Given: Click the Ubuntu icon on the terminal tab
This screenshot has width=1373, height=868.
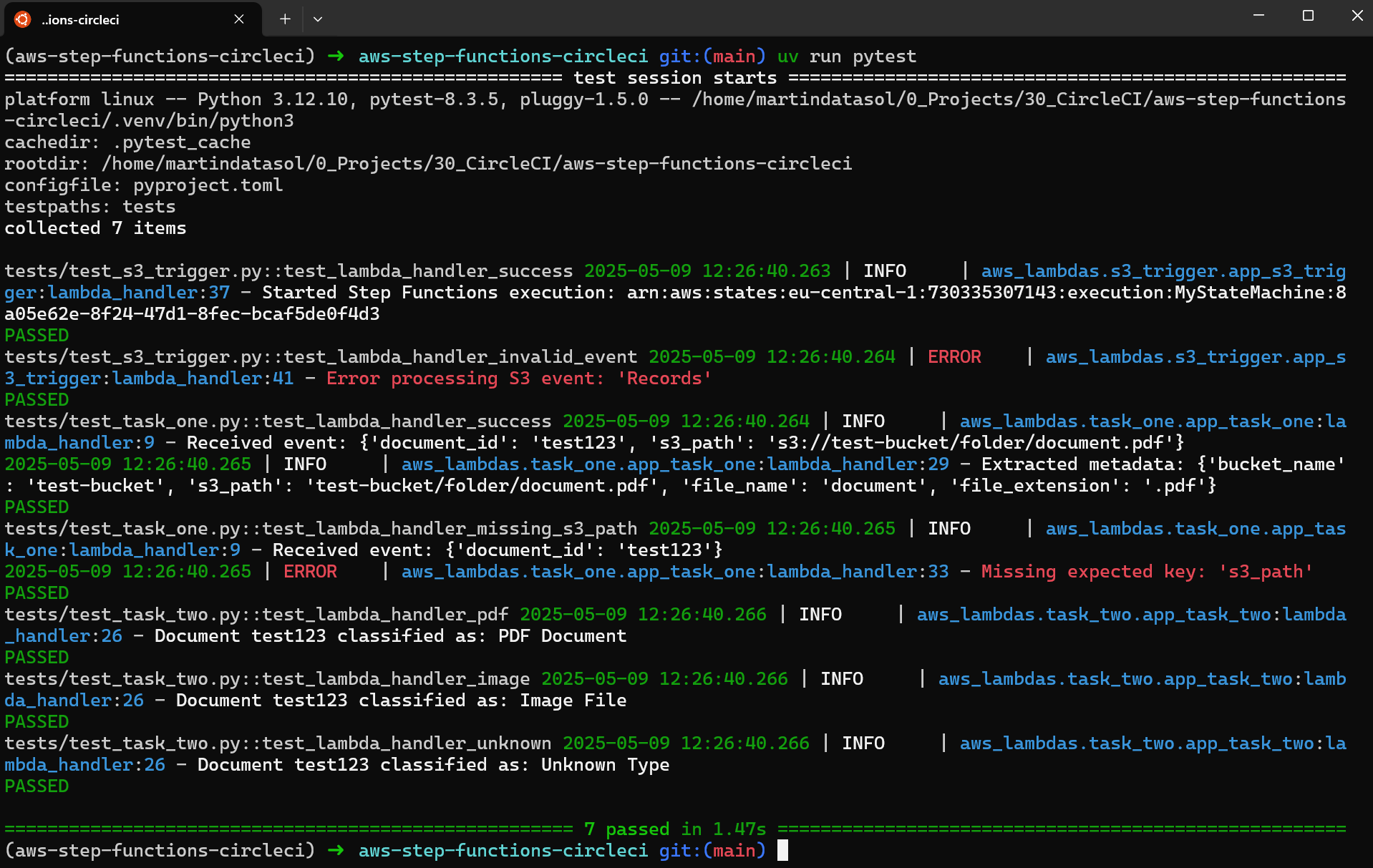Looking at the screenshot, I should (21, 19).
